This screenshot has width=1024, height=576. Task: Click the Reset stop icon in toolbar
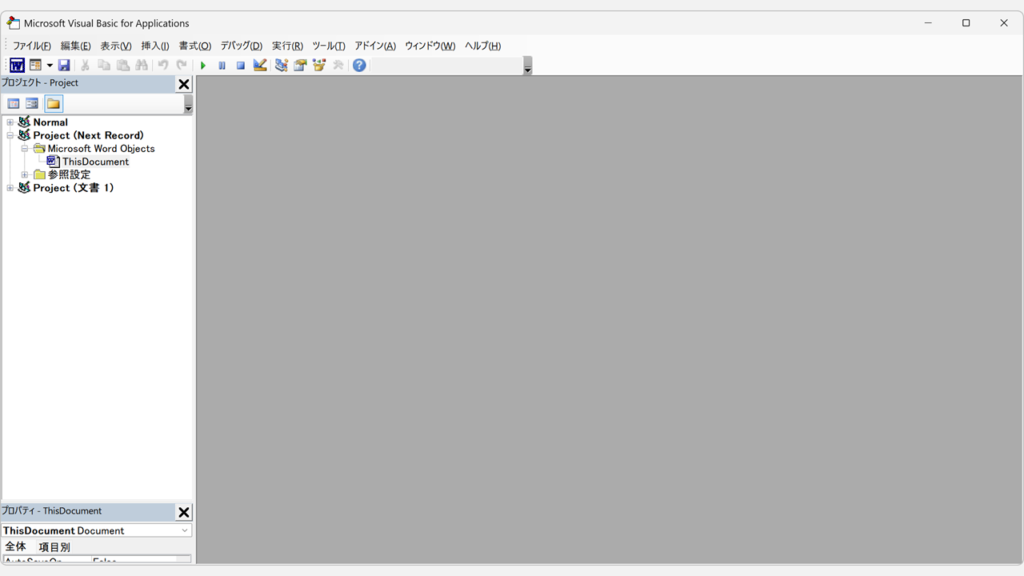[241, 65]
